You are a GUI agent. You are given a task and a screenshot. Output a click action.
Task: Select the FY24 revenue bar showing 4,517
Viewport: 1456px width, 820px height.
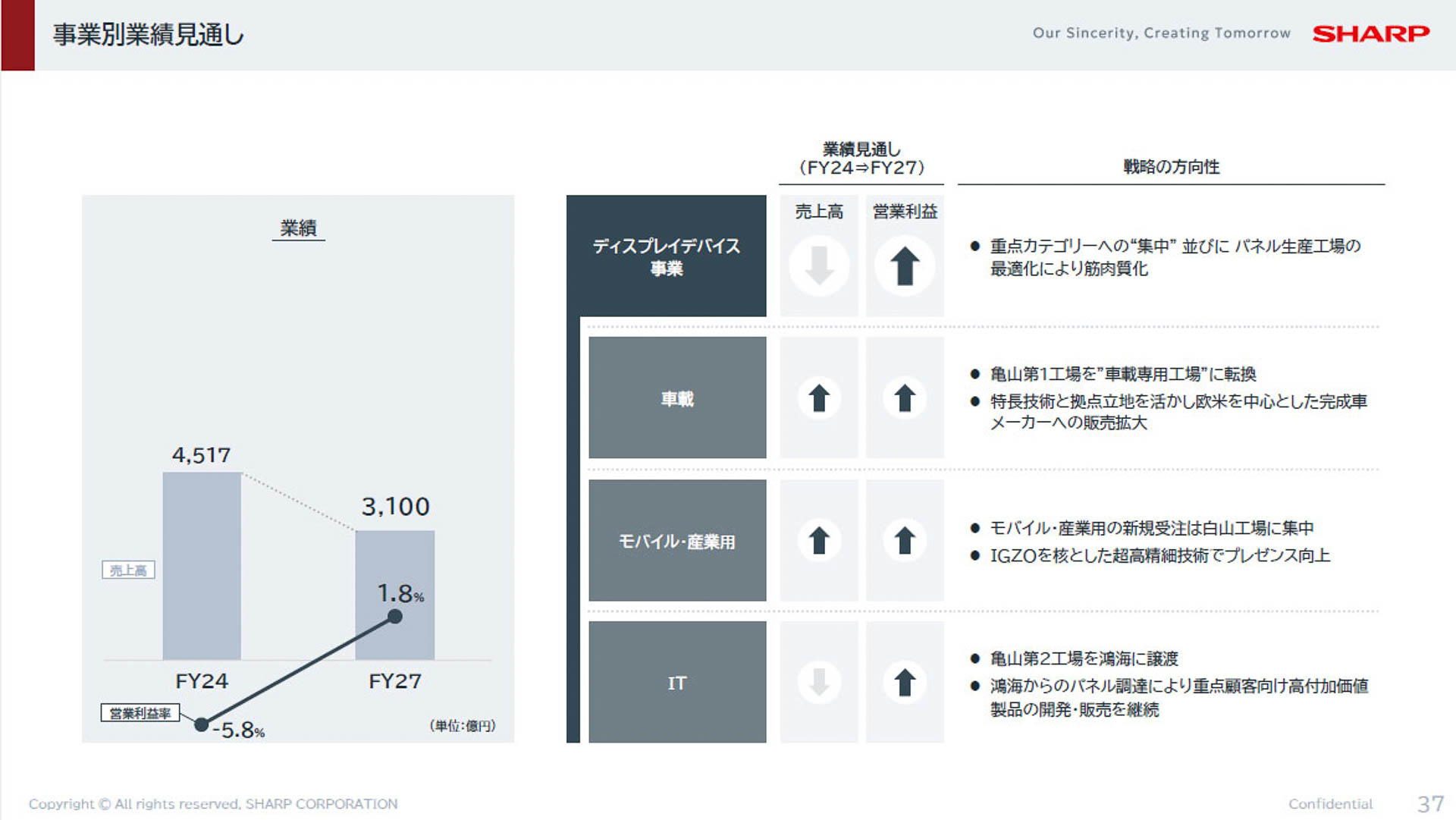201,565
